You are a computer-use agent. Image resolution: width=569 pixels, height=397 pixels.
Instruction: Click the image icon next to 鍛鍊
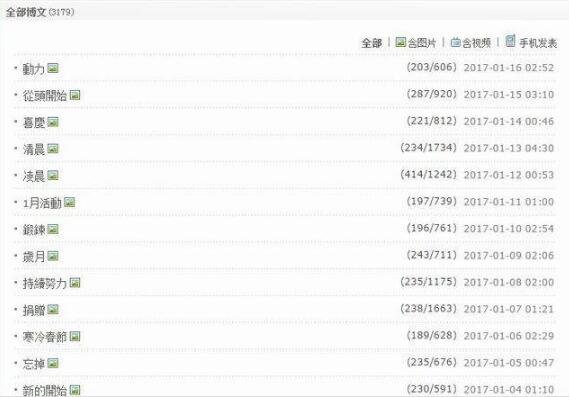[53, 229]
